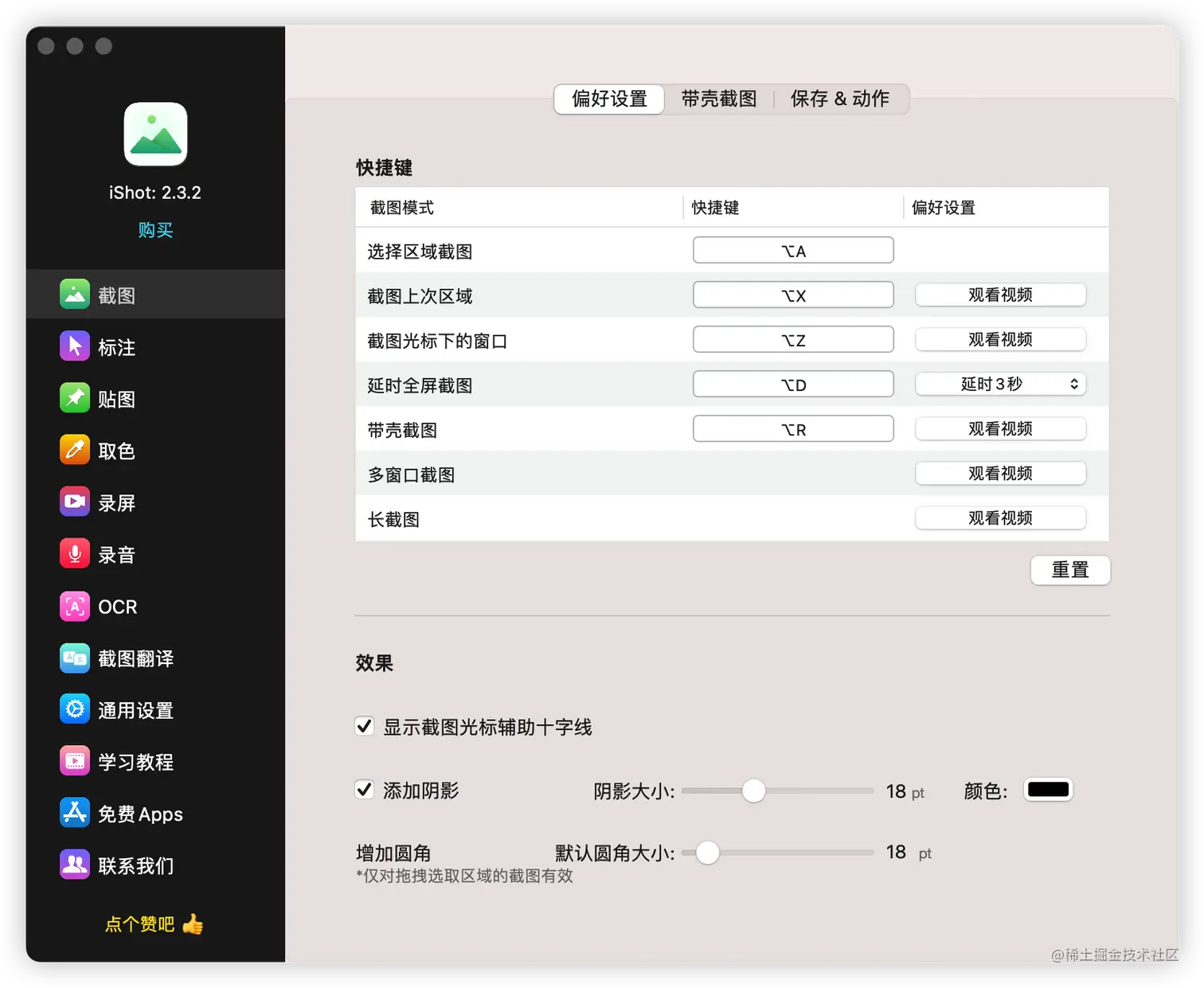The image size is (1204, 988).
Task: Open the OCR sidebar icon
Action: (x=75, y=606)
